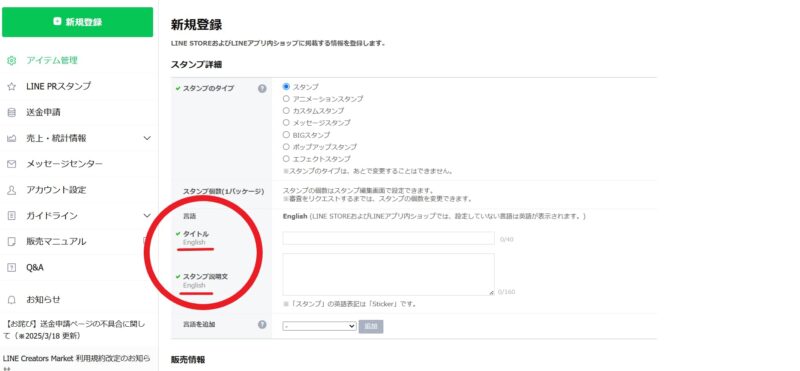Open アカウント設定 in sidebar
Image resolution: width=800 pixels, height=371 pixels.
(x=56, y=190)
